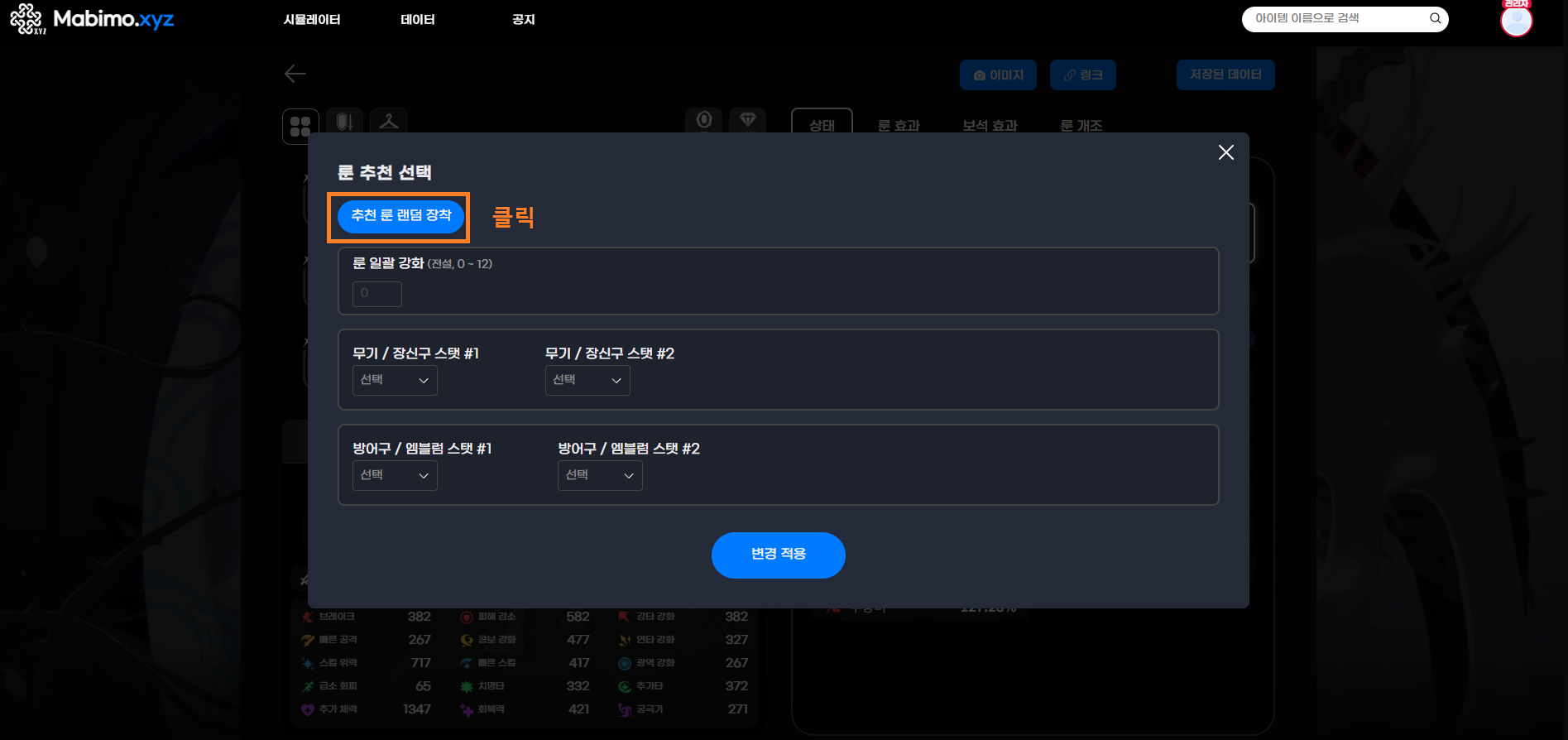Open 무기 / 장신구 스탯 #1 dropdown
The height and width of the screenshot is (740, 1568).
pyautogui.click(x=395, y=380)
